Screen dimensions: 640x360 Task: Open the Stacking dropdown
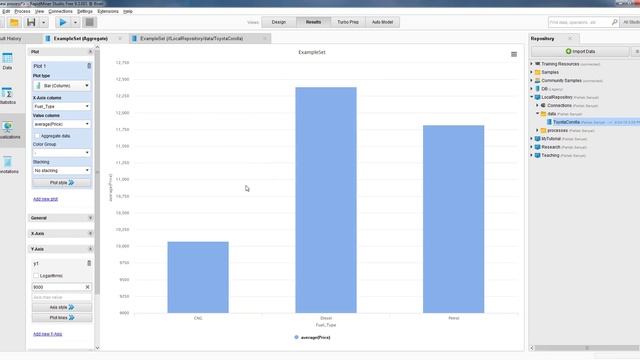point(62,170)
